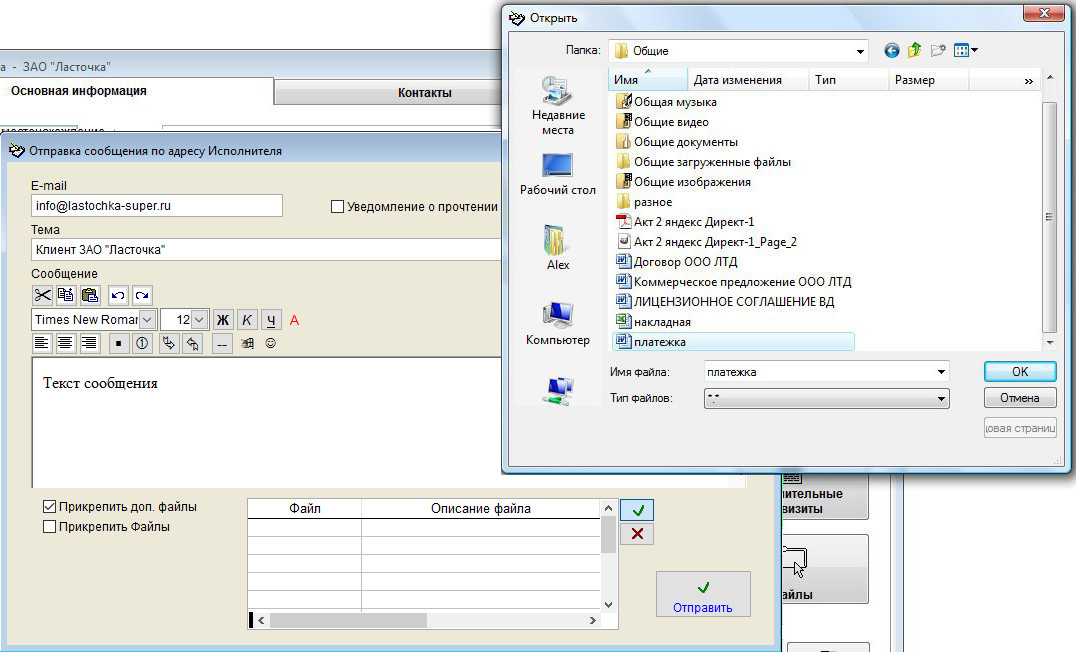Screen dimensions: 1076x652
Task: Insert a smiley emoticon
Action: pos(270,343)
